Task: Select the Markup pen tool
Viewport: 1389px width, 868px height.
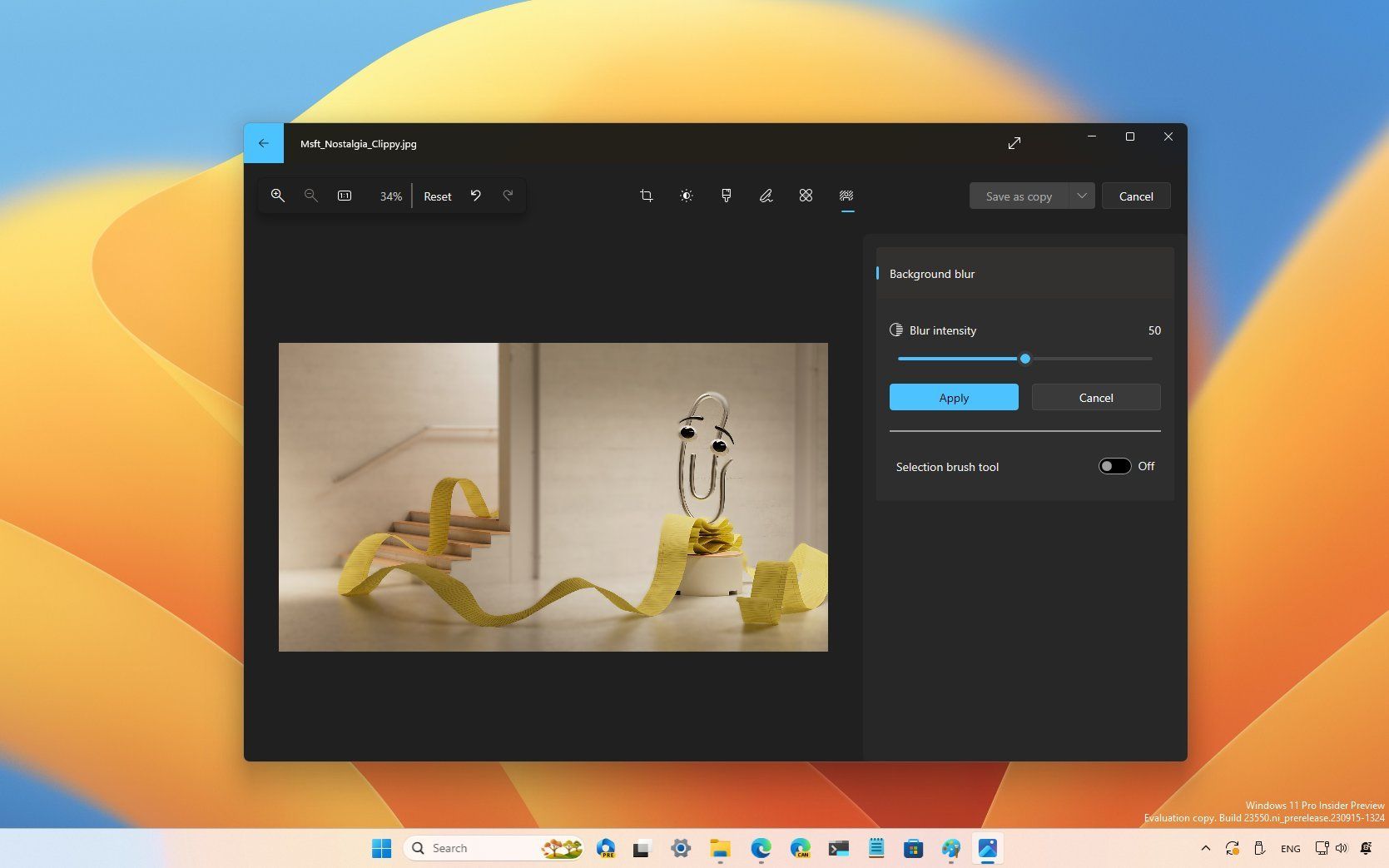Action: tap(766, 196)
